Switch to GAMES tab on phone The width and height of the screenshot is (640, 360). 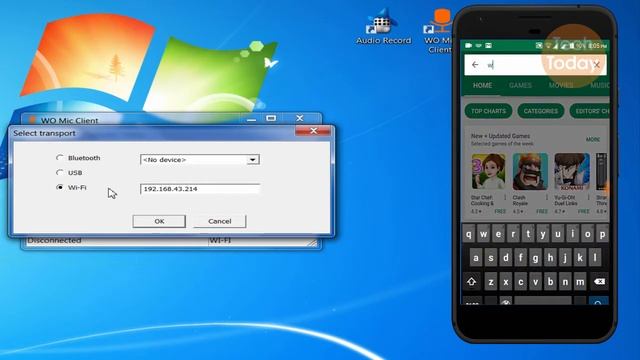[520, 85]
